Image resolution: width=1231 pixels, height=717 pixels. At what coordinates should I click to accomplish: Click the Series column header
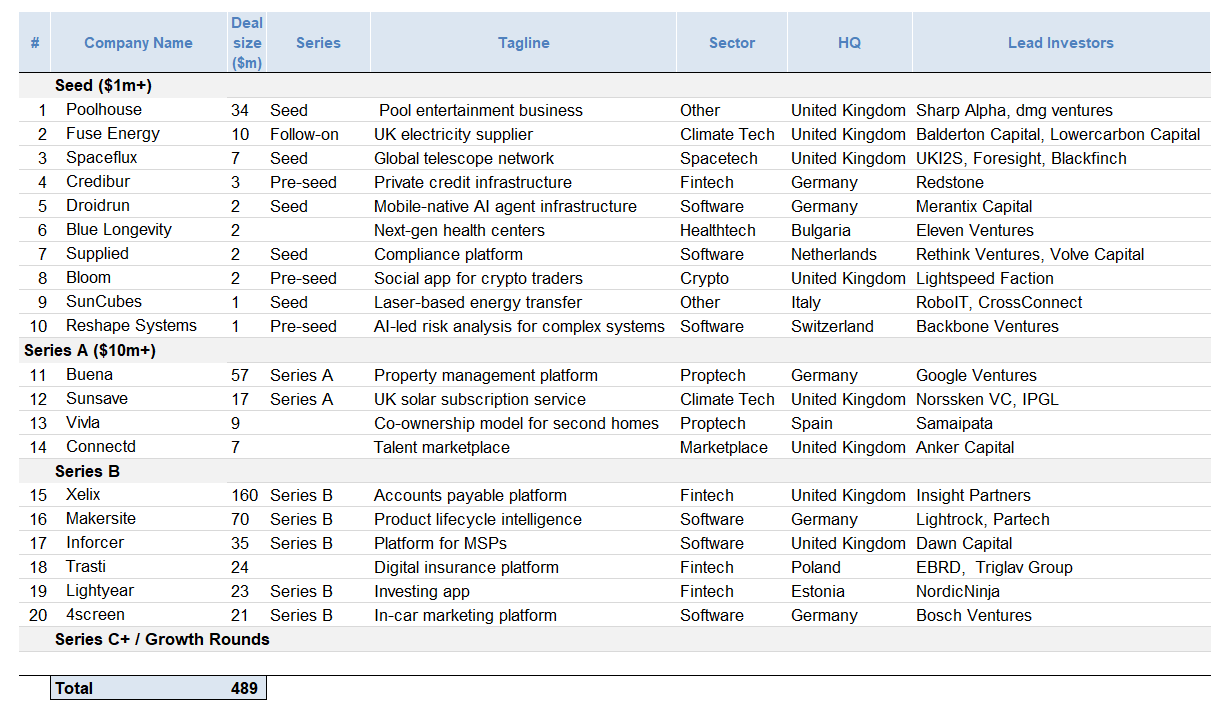pos(318,43)
